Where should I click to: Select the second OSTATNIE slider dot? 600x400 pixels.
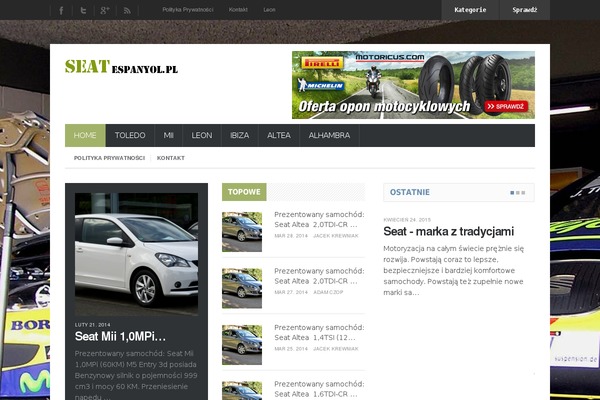pyautogui.click(x=518, y=193)
